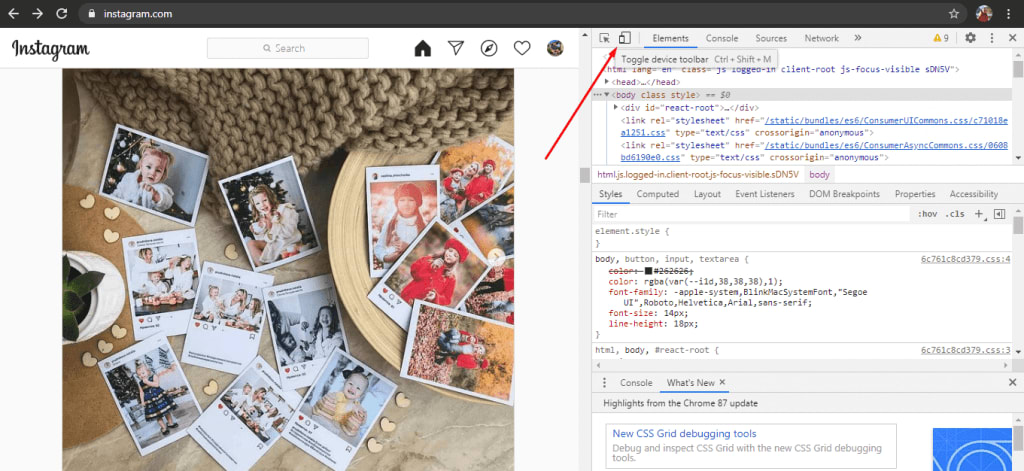Switch to the Console panel tab
The image size is (1024, 471).
722,39
